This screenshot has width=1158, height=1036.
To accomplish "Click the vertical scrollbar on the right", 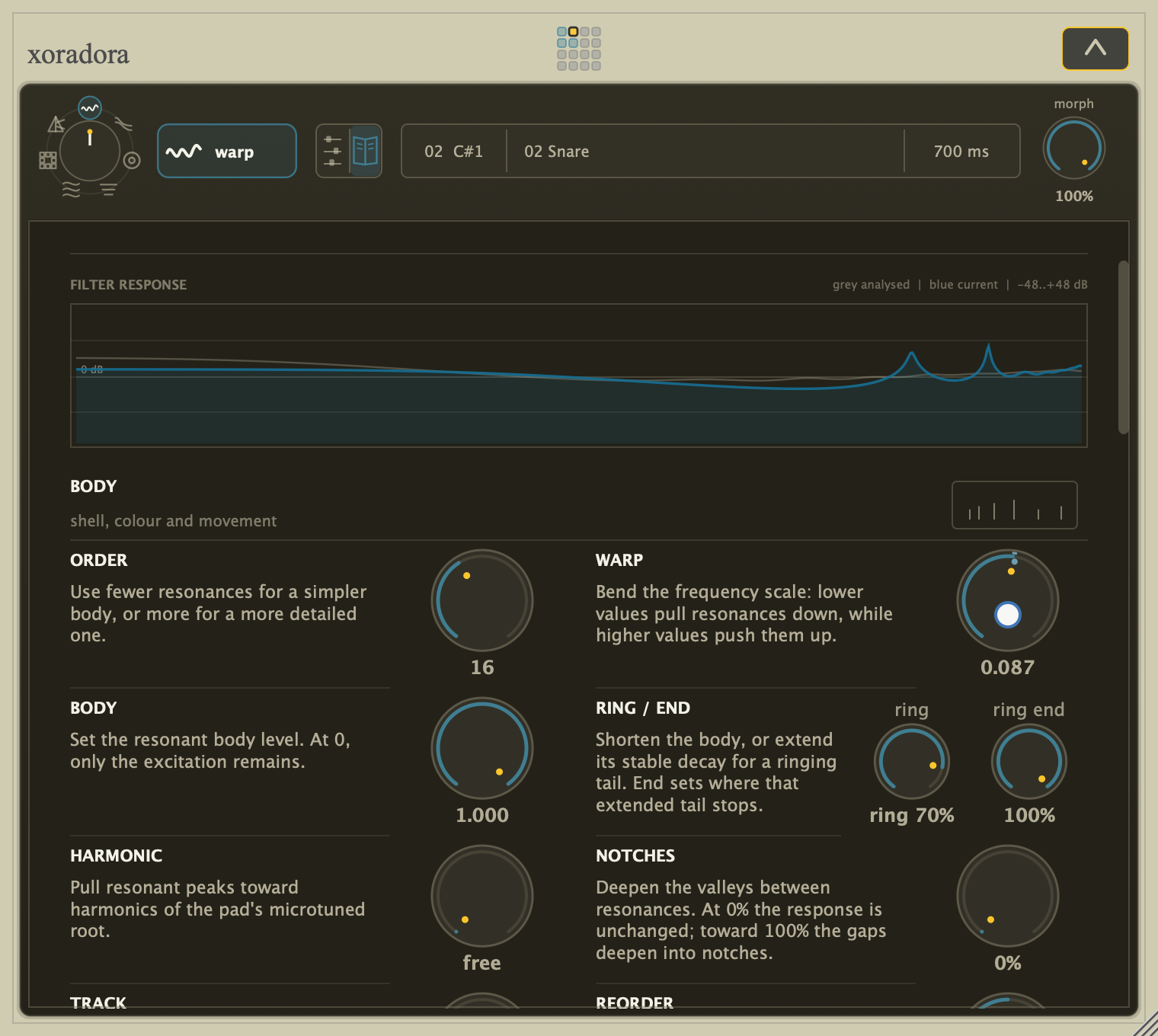I will (1123, 347).
